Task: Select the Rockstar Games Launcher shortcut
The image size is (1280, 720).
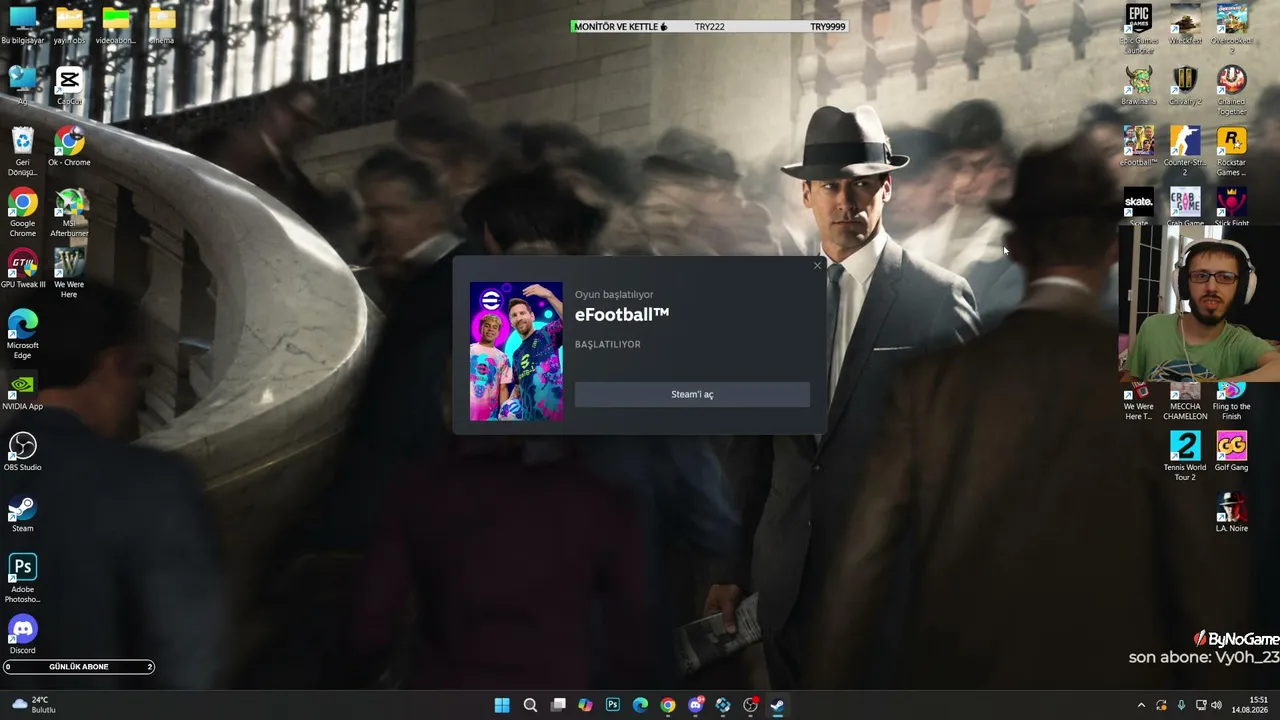Action: 1232,151
